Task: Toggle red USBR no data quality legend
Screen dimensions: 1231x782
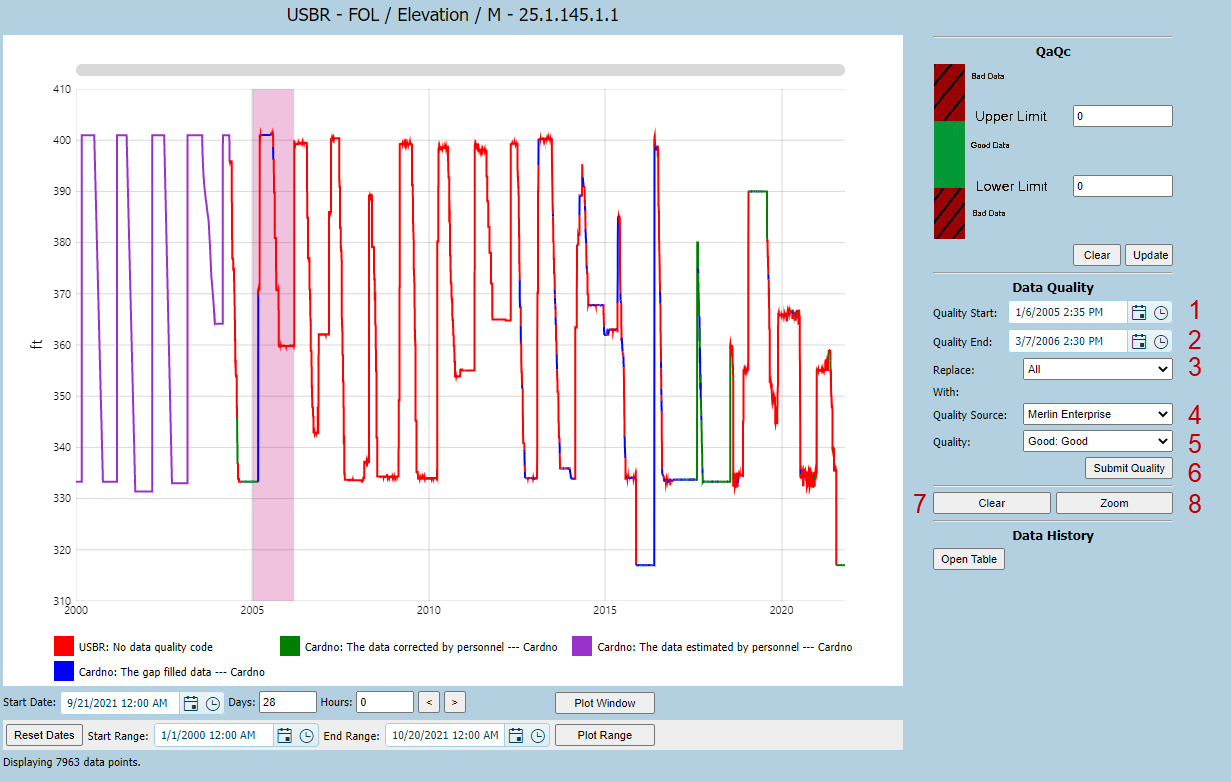Action: [134, 647]
